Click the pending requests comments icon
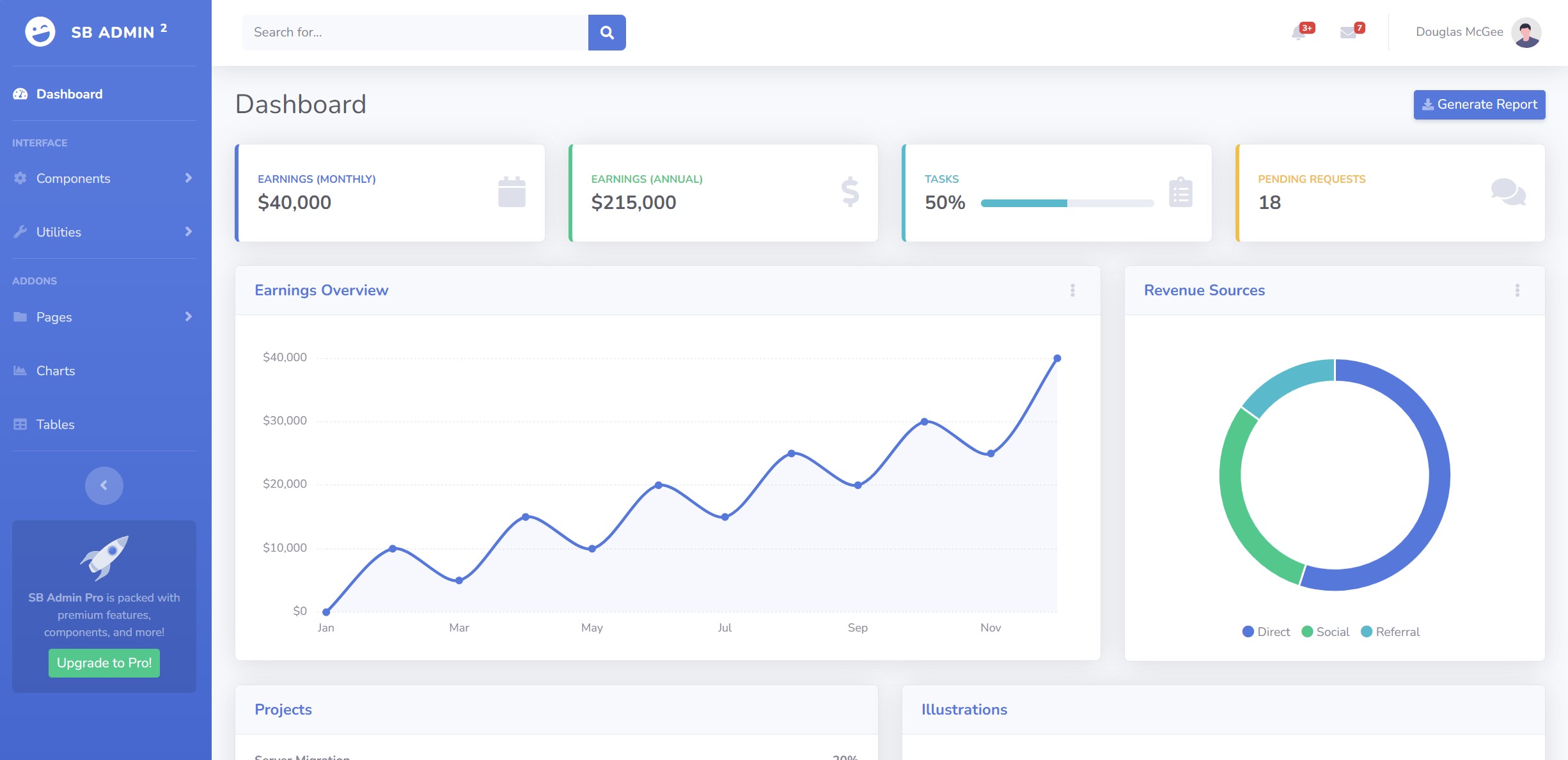This screenshot has width=1568, height=760. pos(1508,192)
